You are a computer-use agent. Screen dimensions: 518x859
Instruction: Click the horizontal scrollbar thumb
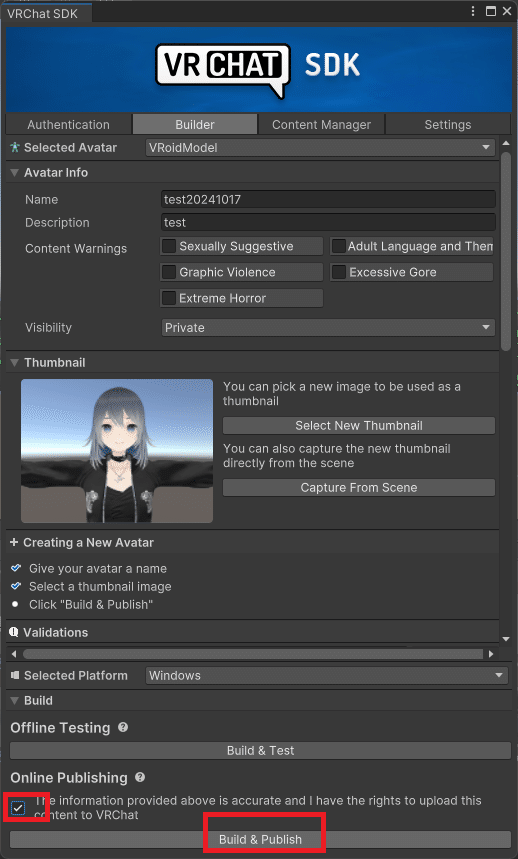(x=253, y=654)
